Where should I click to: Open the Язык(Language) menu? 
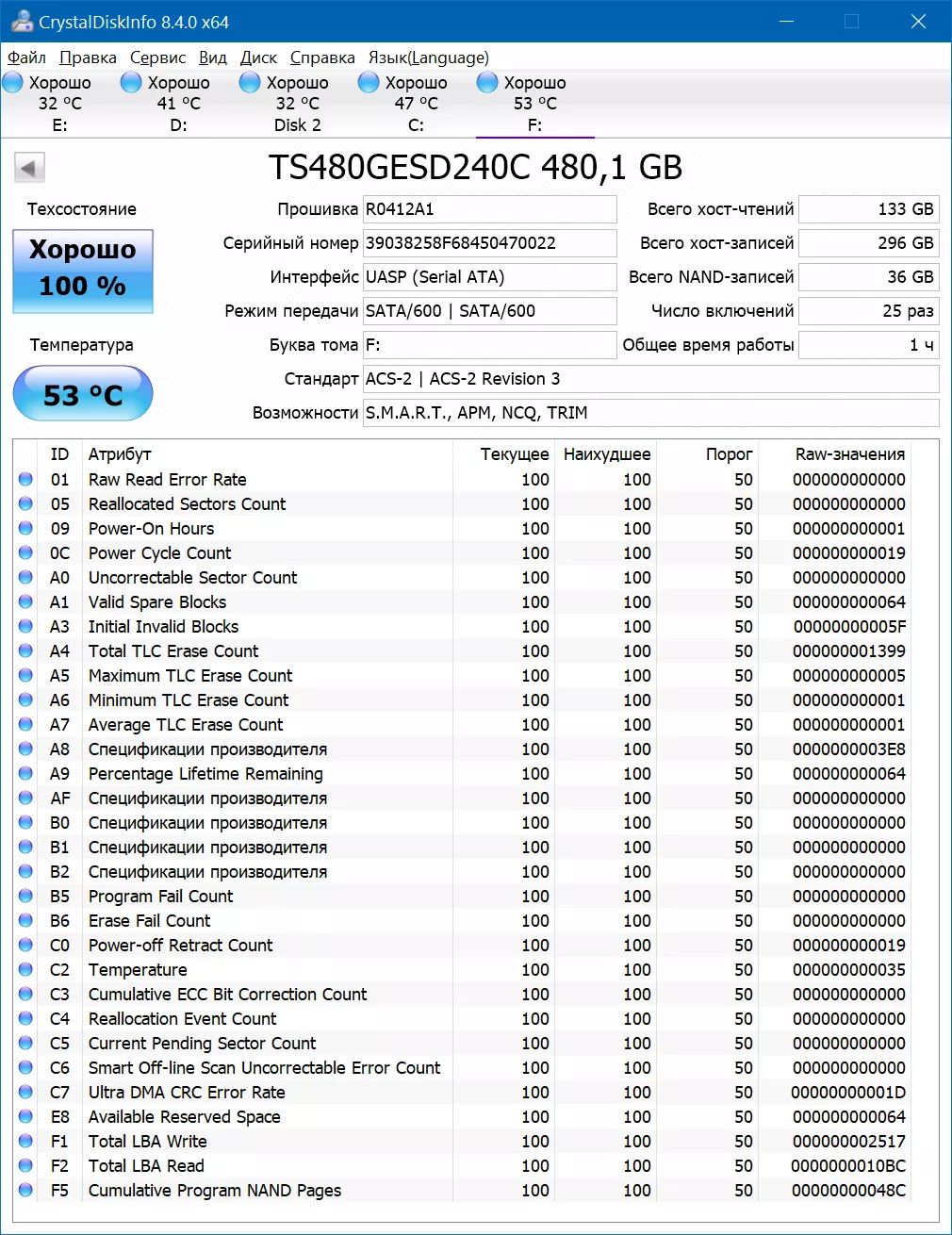[x=428, y=58]
